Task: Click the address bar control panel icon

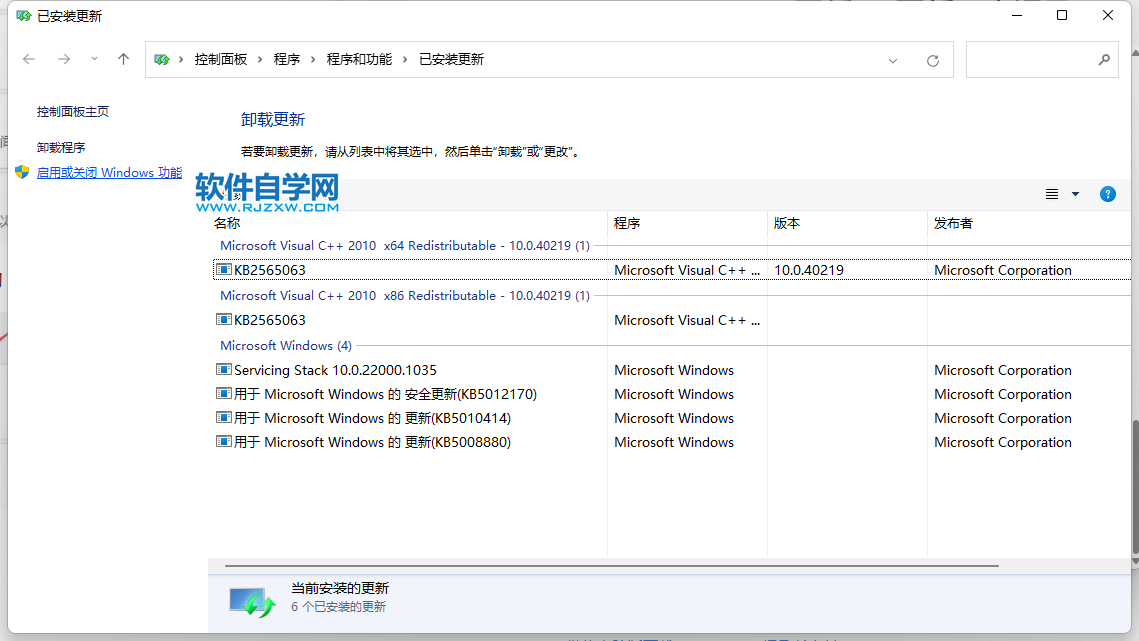Action: coord(161,60)
